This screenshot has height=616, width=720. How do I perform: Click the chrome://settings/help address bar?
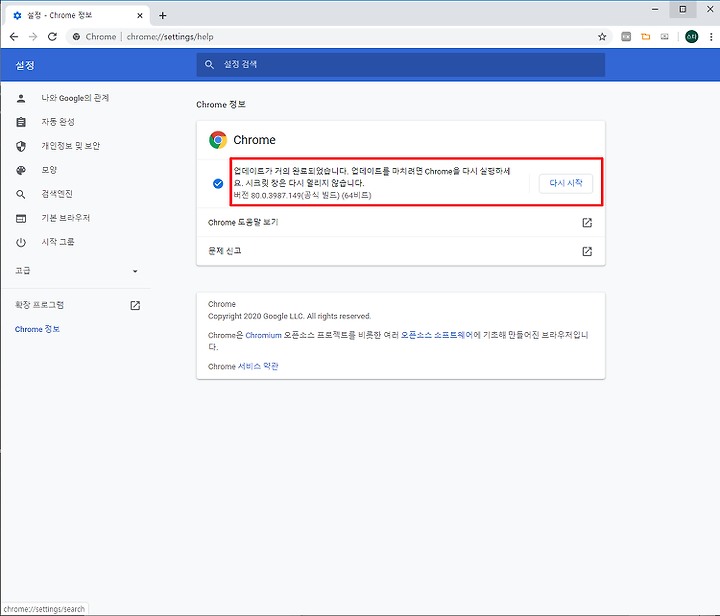339,37
